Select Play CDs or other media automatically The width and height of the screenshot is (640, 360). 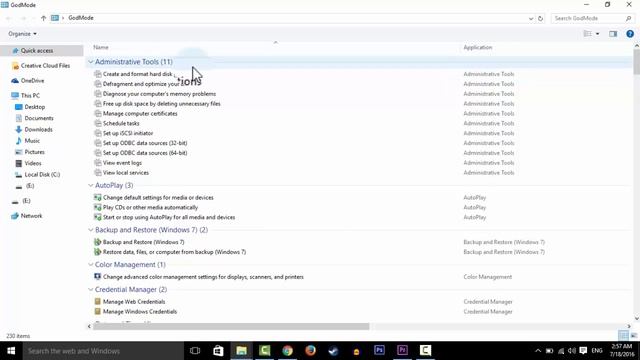coord(150,207)
